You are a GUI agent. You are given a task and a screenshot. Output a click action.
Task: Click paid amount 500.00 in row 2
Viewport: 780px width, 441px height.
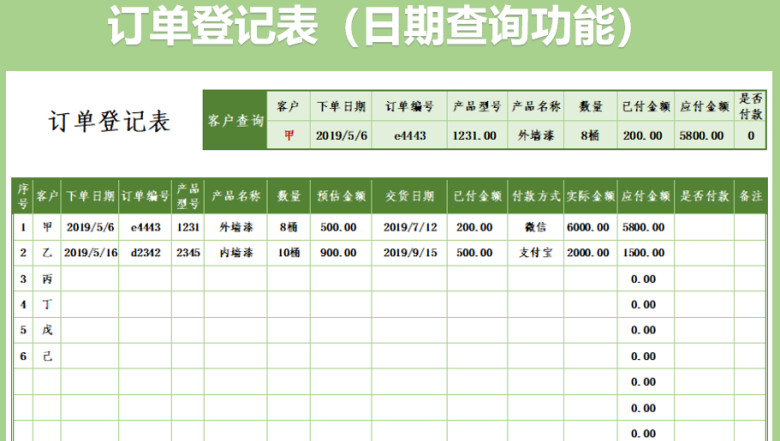point(477,253)
